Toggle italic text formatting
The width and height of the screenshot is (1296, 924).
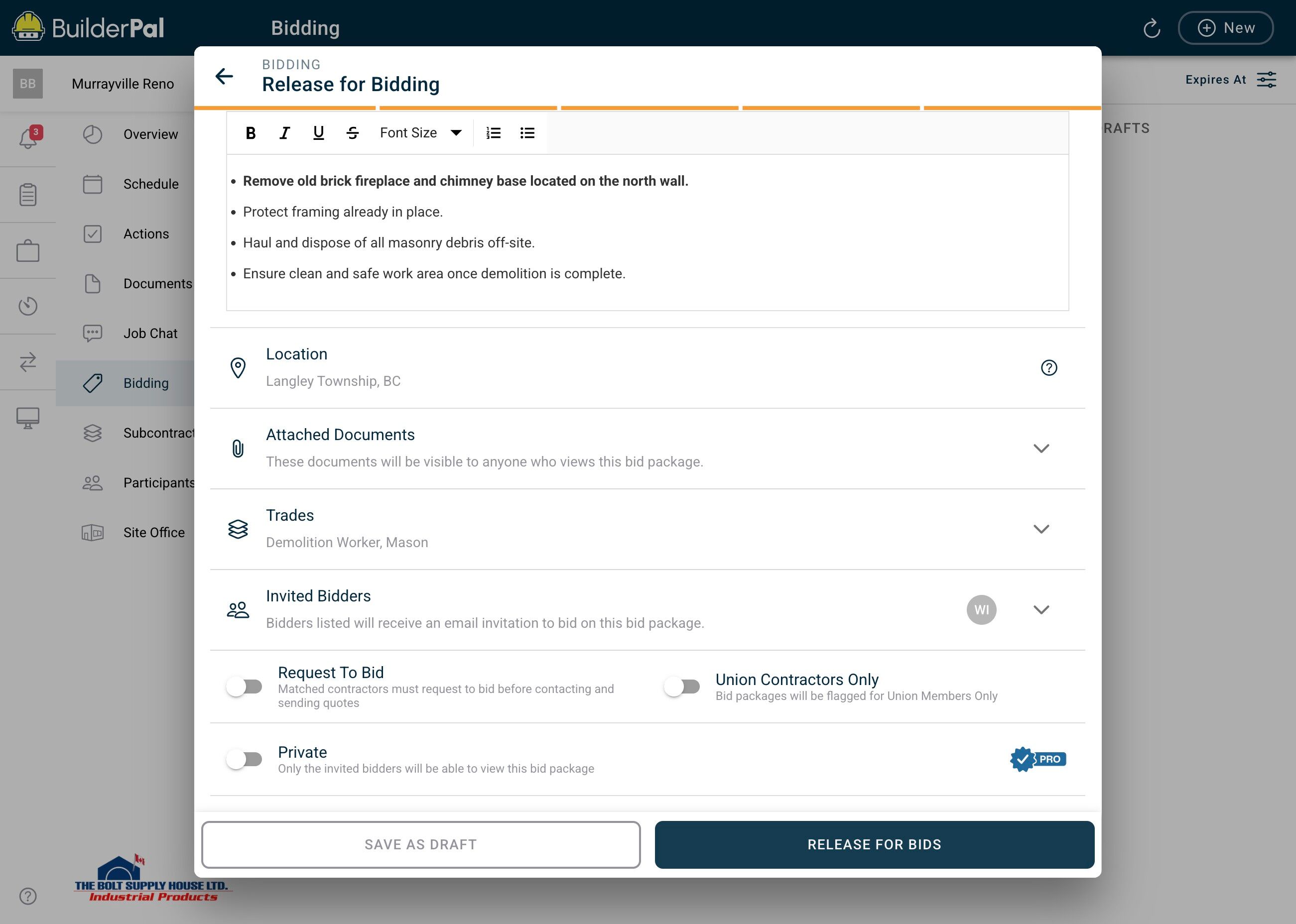click(x=284, y=133)
